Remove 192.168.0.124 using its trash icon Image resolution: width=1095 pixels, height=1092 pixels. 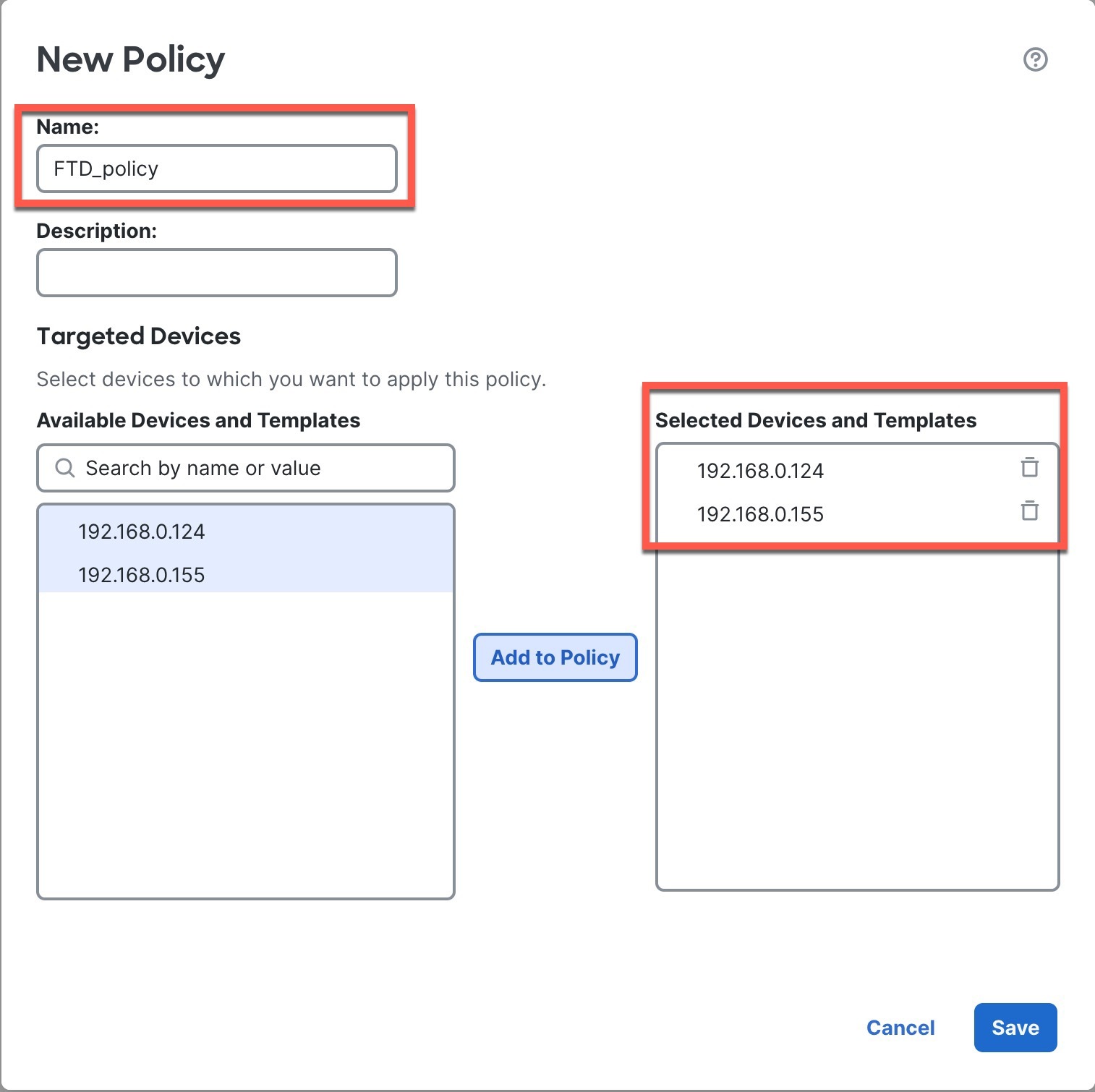click(1029, 468)
